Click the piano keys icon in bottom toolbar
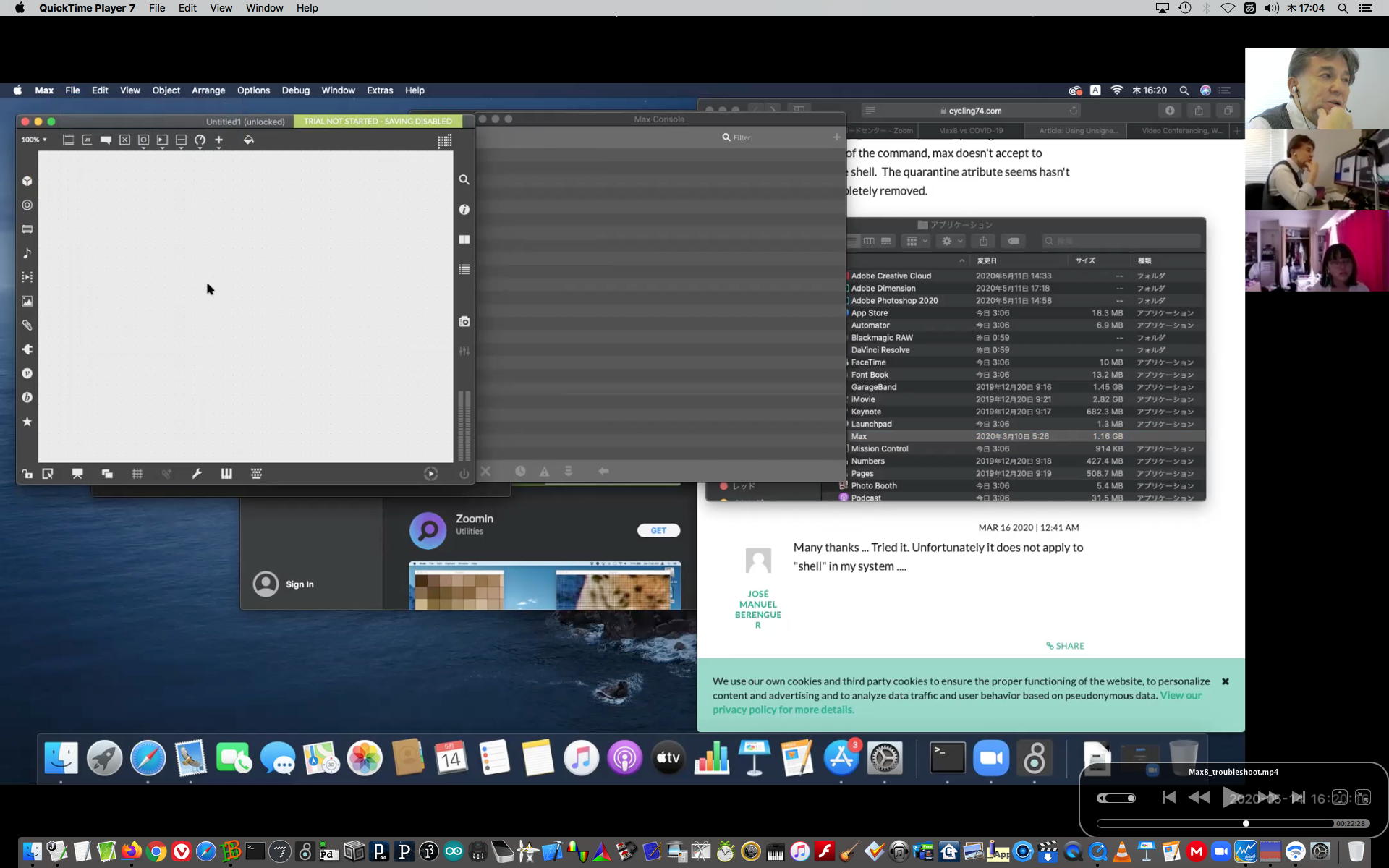 click(226, 474)
